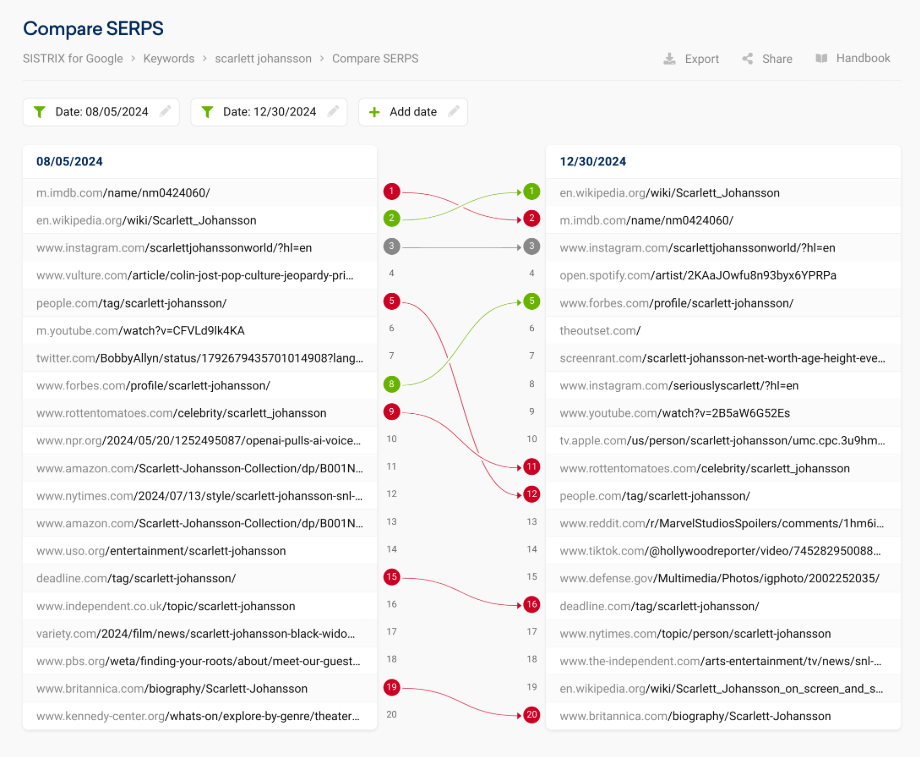920x757 pixels.
Task: Click funnel icon of Date 12/30/2024 filter
Action: [x=207, y=112]
